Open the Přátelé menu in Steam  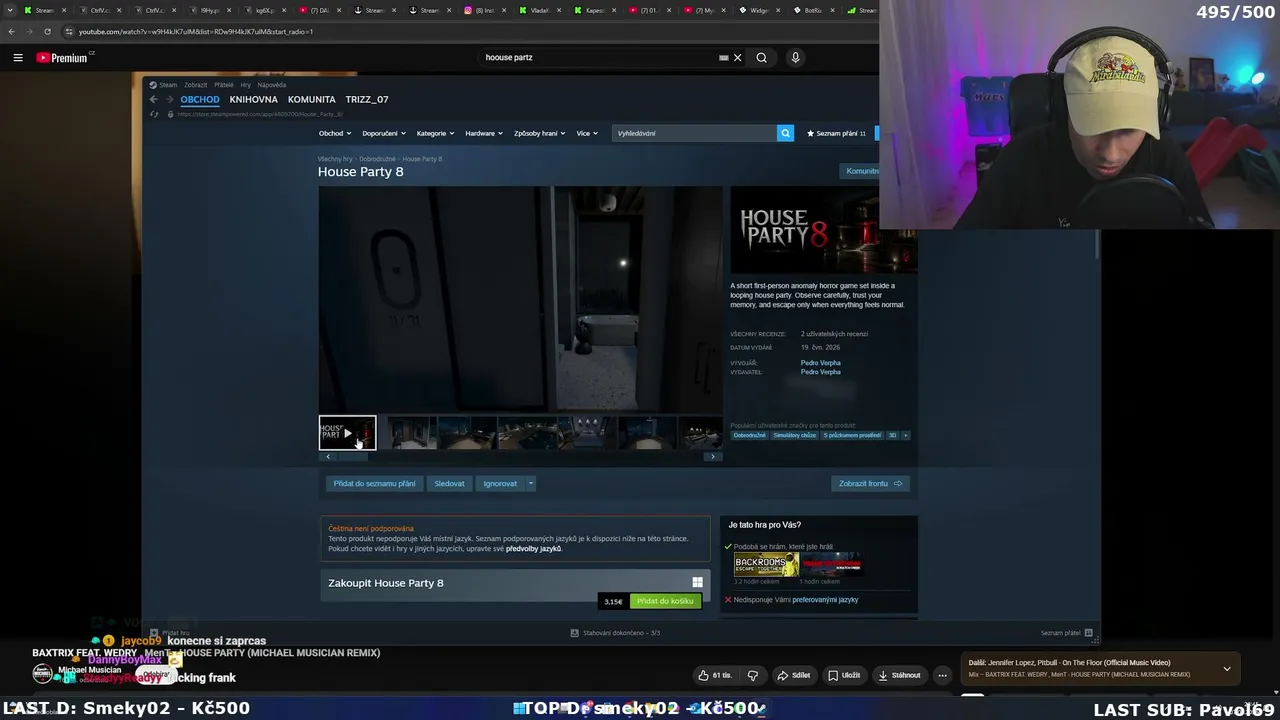click(x=224, y=85)
